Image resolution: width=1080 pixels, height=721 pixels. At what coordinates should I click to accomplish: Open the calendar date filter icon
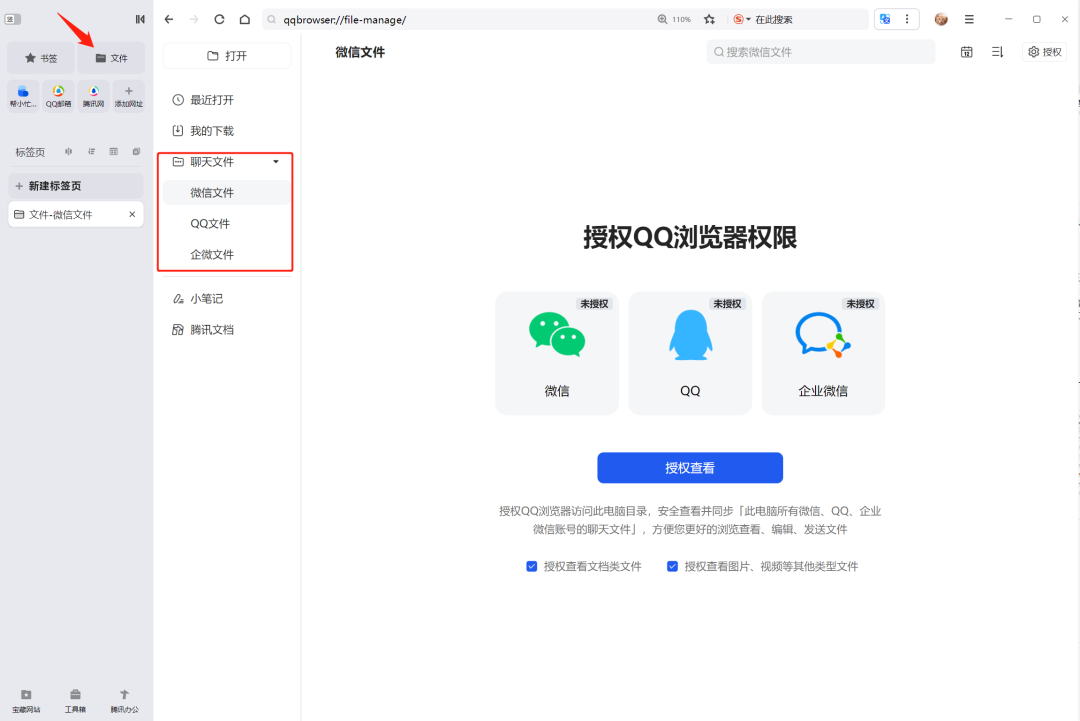(x=967, y=52)
